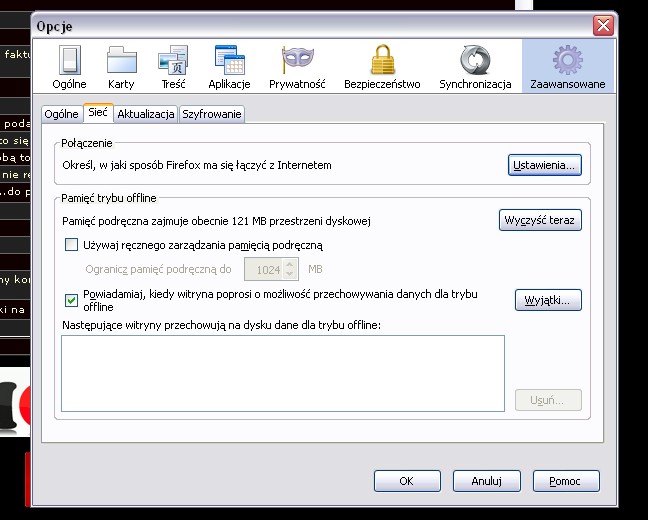
Task: Open the Ogólne options panel icon
Action: click(69, 61)
